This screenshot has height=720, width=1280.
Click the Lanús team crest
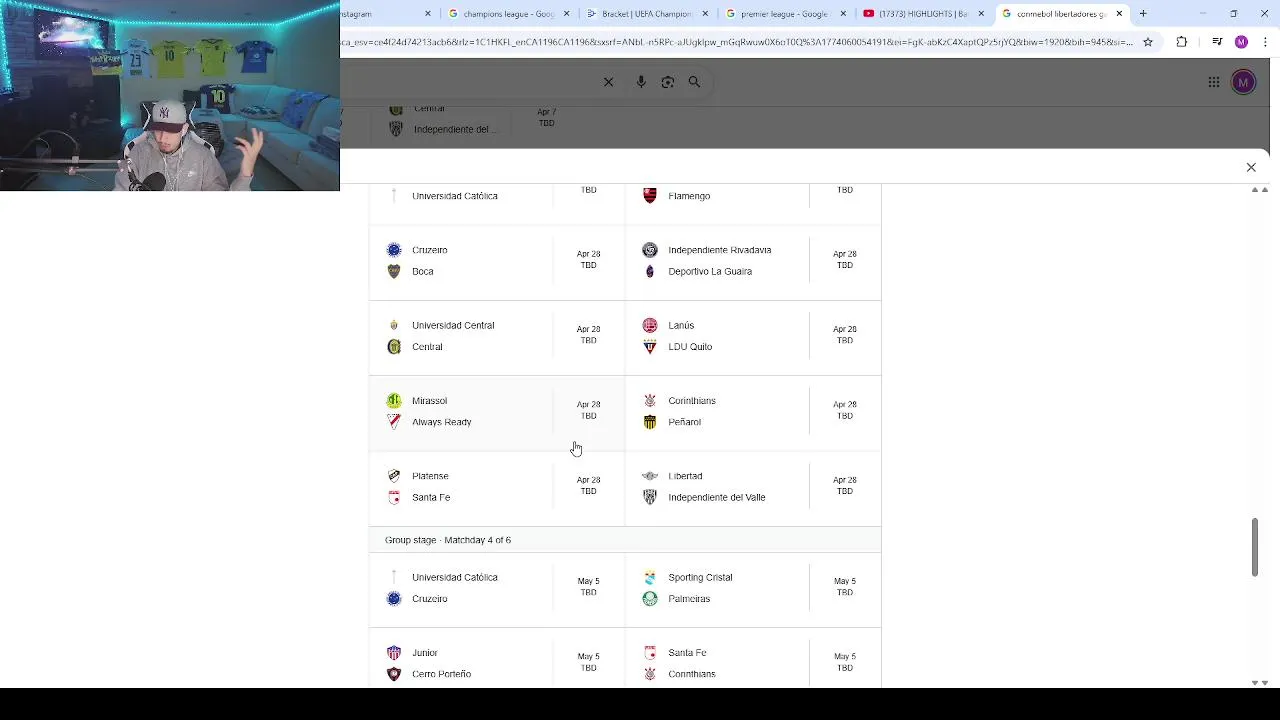650,325
